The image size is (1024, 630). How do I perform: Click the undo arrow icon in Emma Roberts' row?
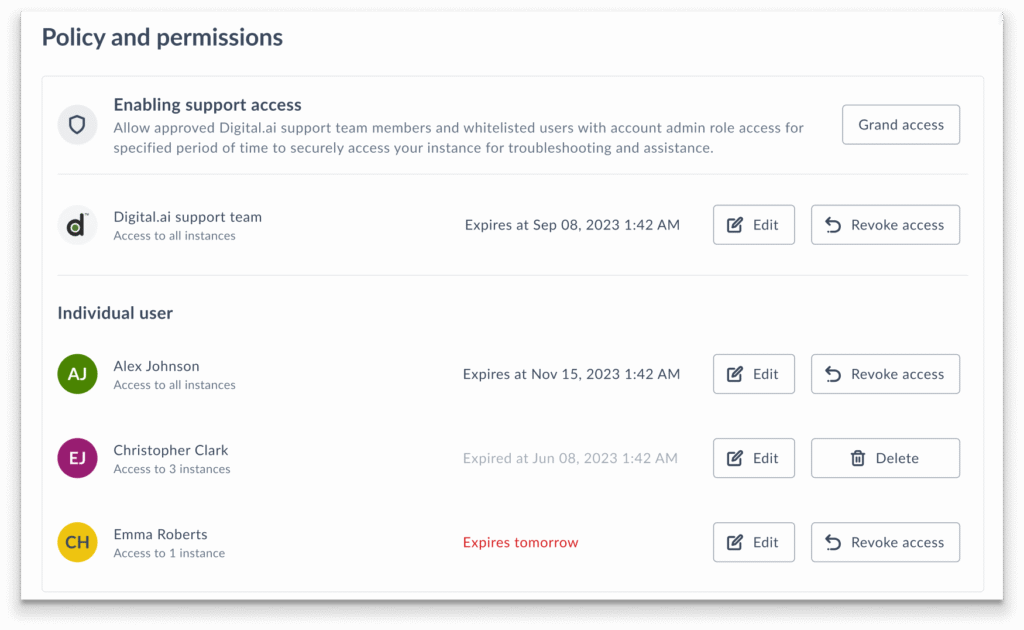pos(832,542)
